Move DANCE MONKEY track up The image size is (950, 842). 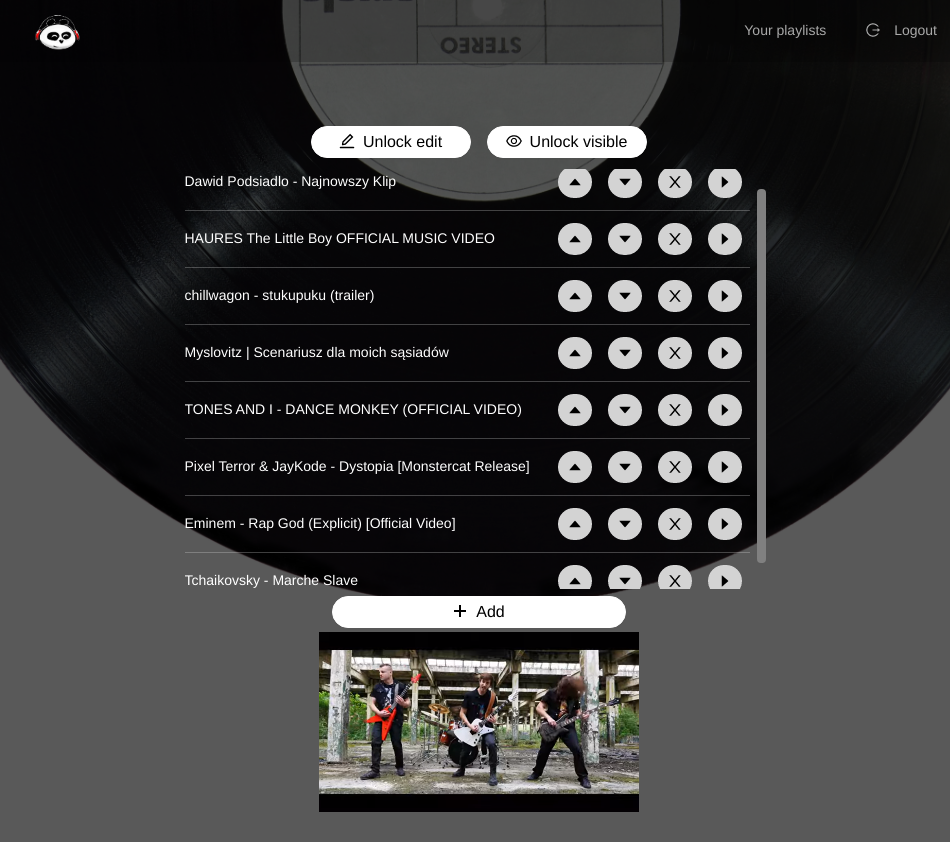575,409
